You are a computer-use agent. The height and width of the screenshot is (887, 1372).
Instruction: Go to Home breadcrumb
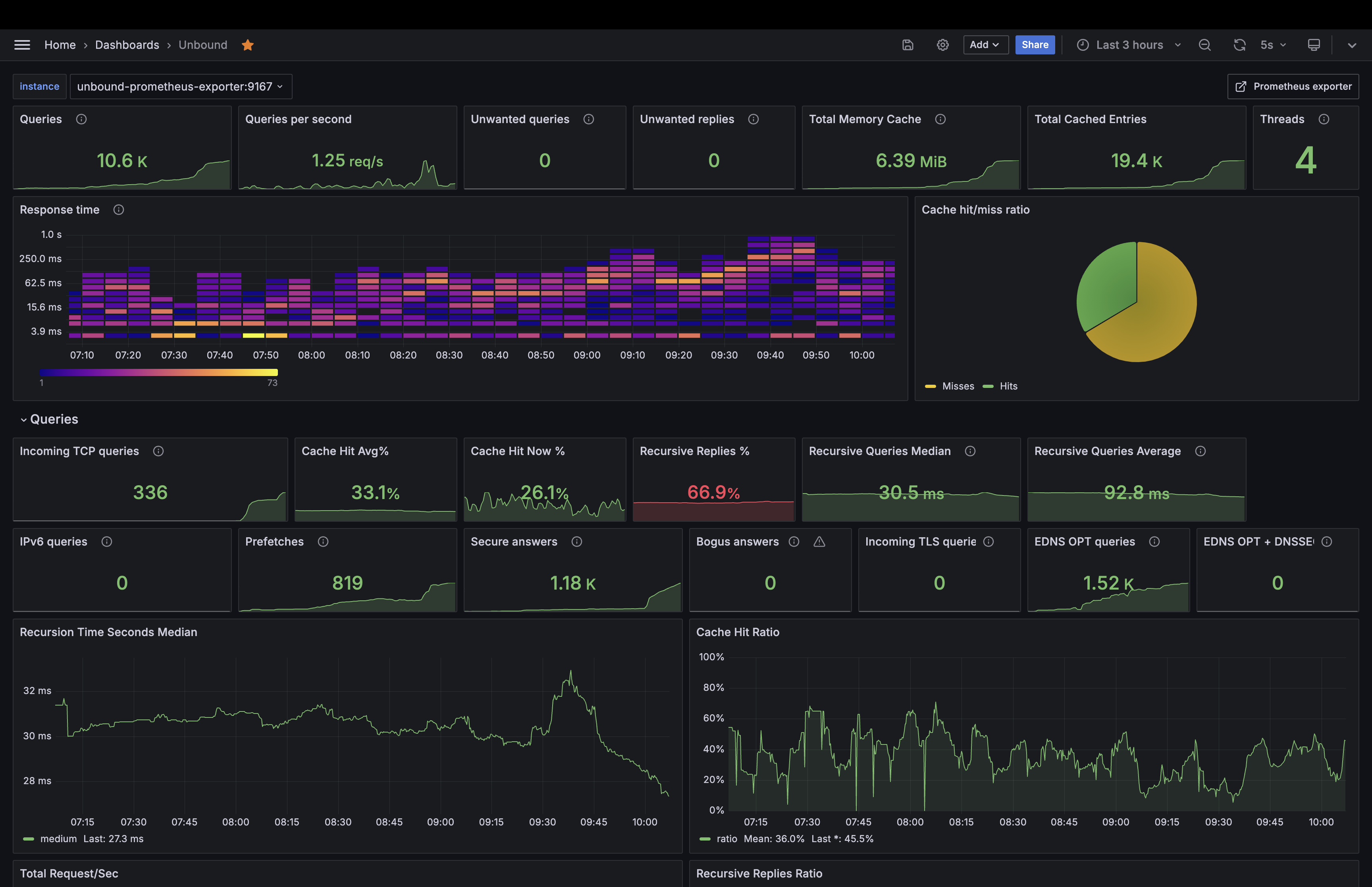coord(60,45)
